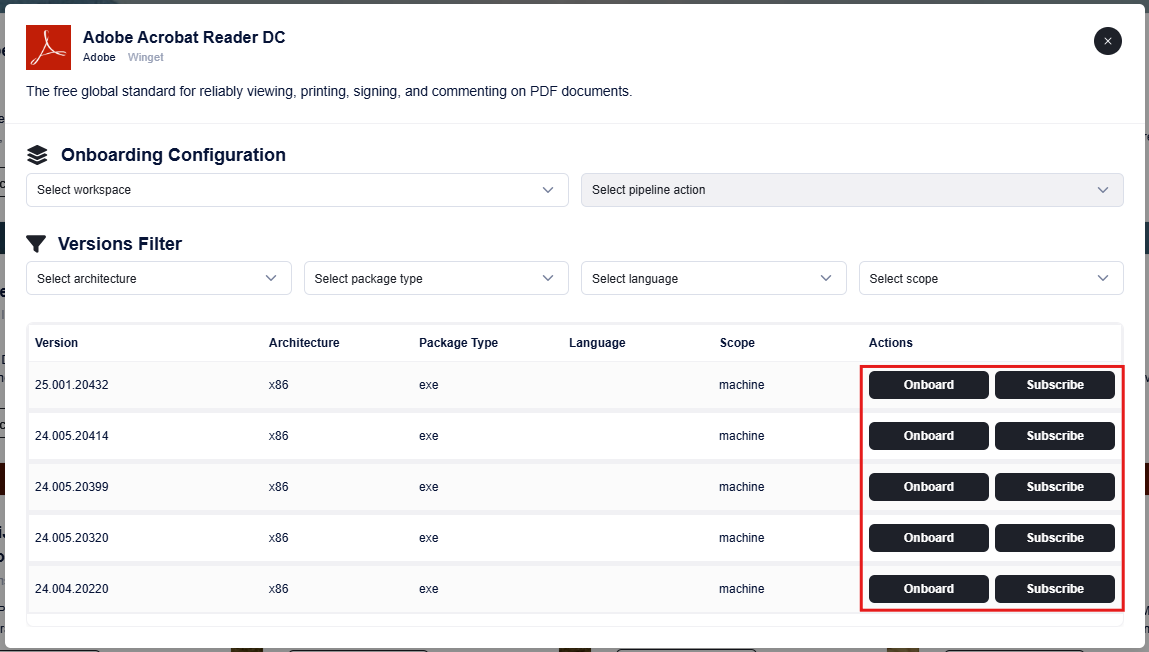
Task: Click the Adobe Acrobat Reader logo icon
Action: [48, 47]
